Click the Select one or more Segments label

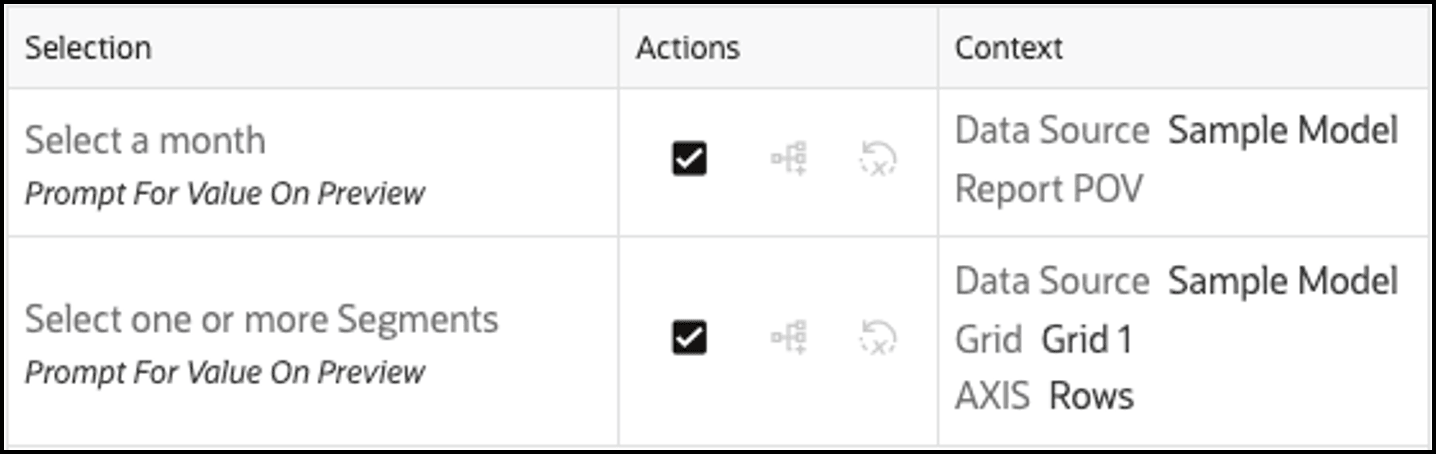pyautogui.click(x=261, y=319)
